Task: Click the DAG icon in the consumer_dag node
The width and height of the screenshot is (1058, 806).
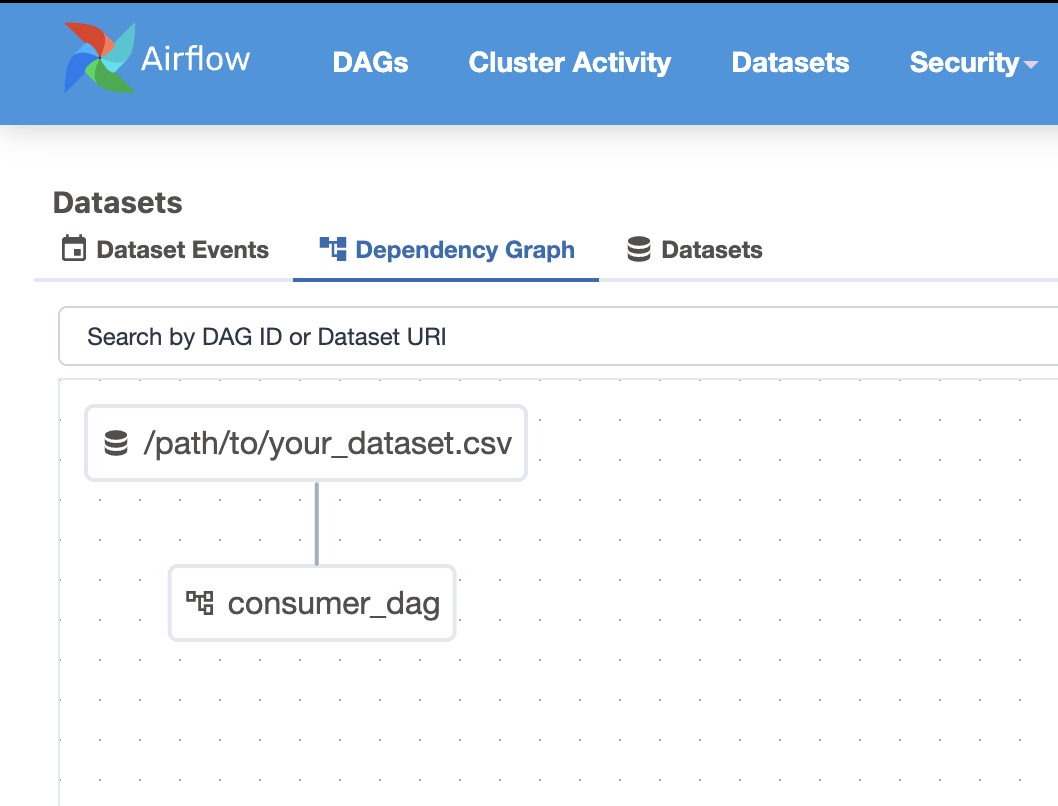Action: [200, 602]
